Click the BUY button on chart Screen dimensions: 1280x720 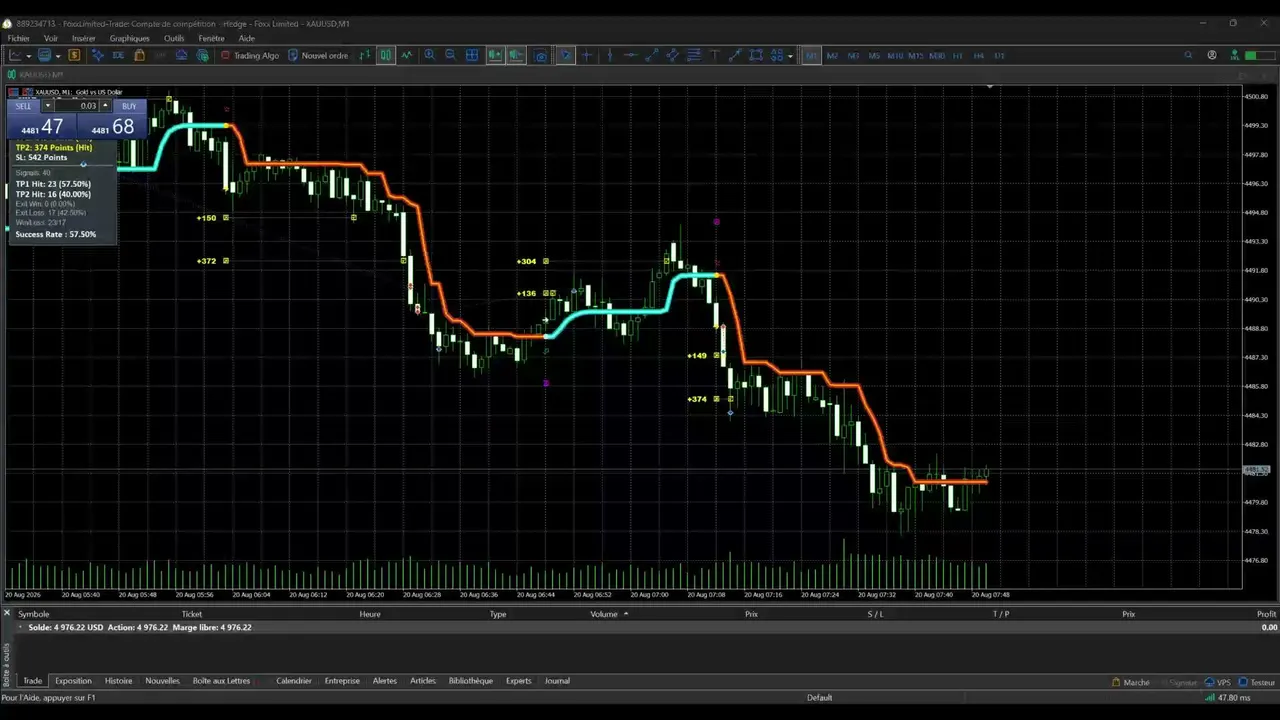click(x=129, y=106)
